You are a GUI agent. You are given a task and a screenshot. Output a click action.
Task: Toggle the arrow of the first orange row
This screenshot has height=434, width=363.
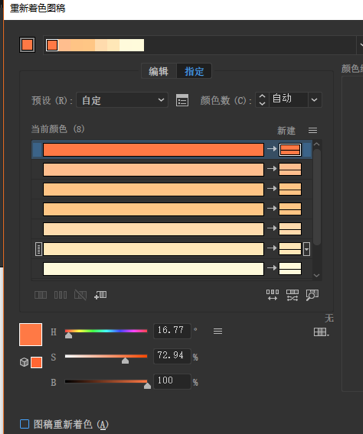click(272, 149)
